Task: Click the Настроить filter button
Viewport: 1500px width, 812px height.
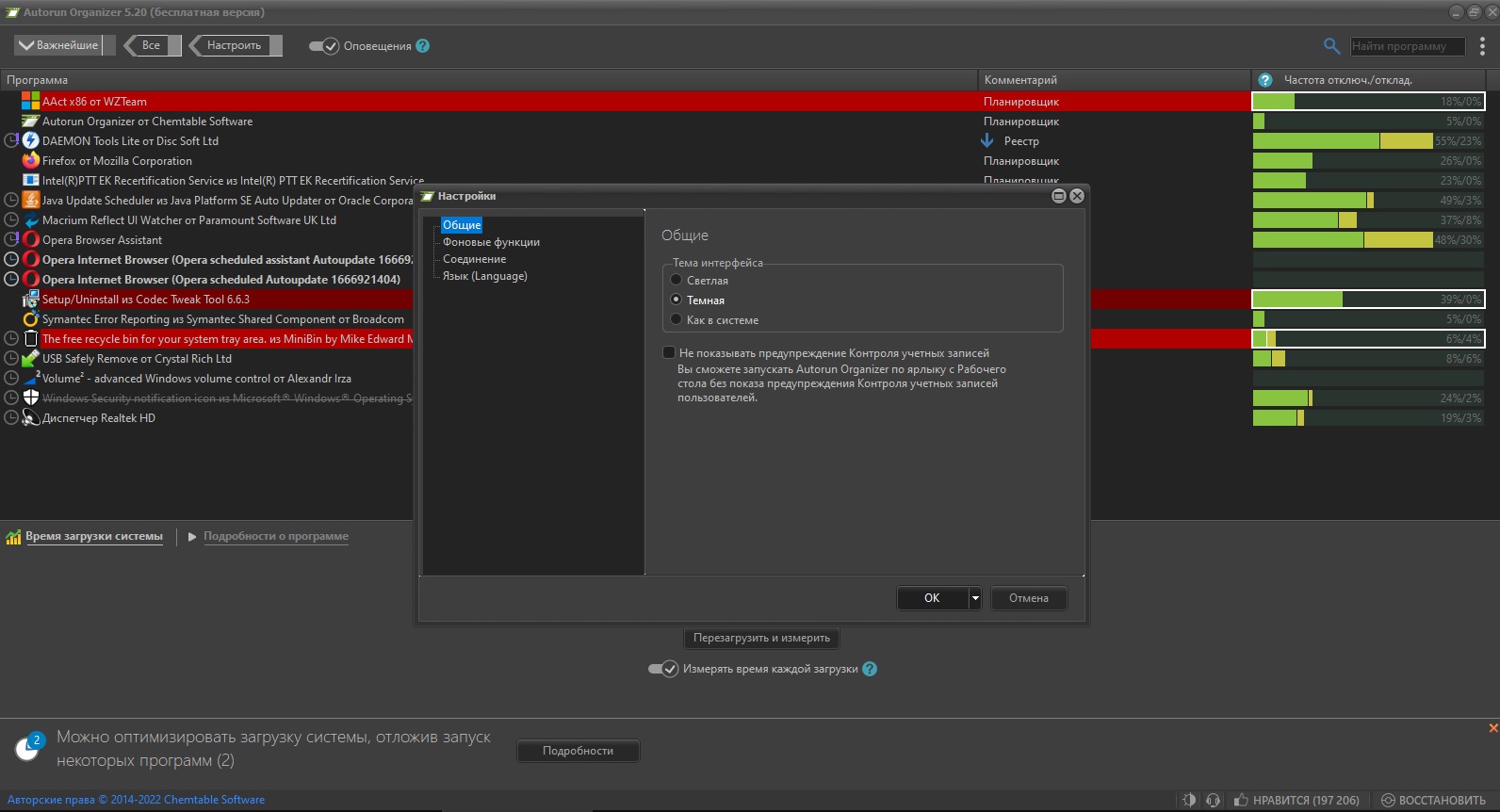Action: [x=235, y=45]
